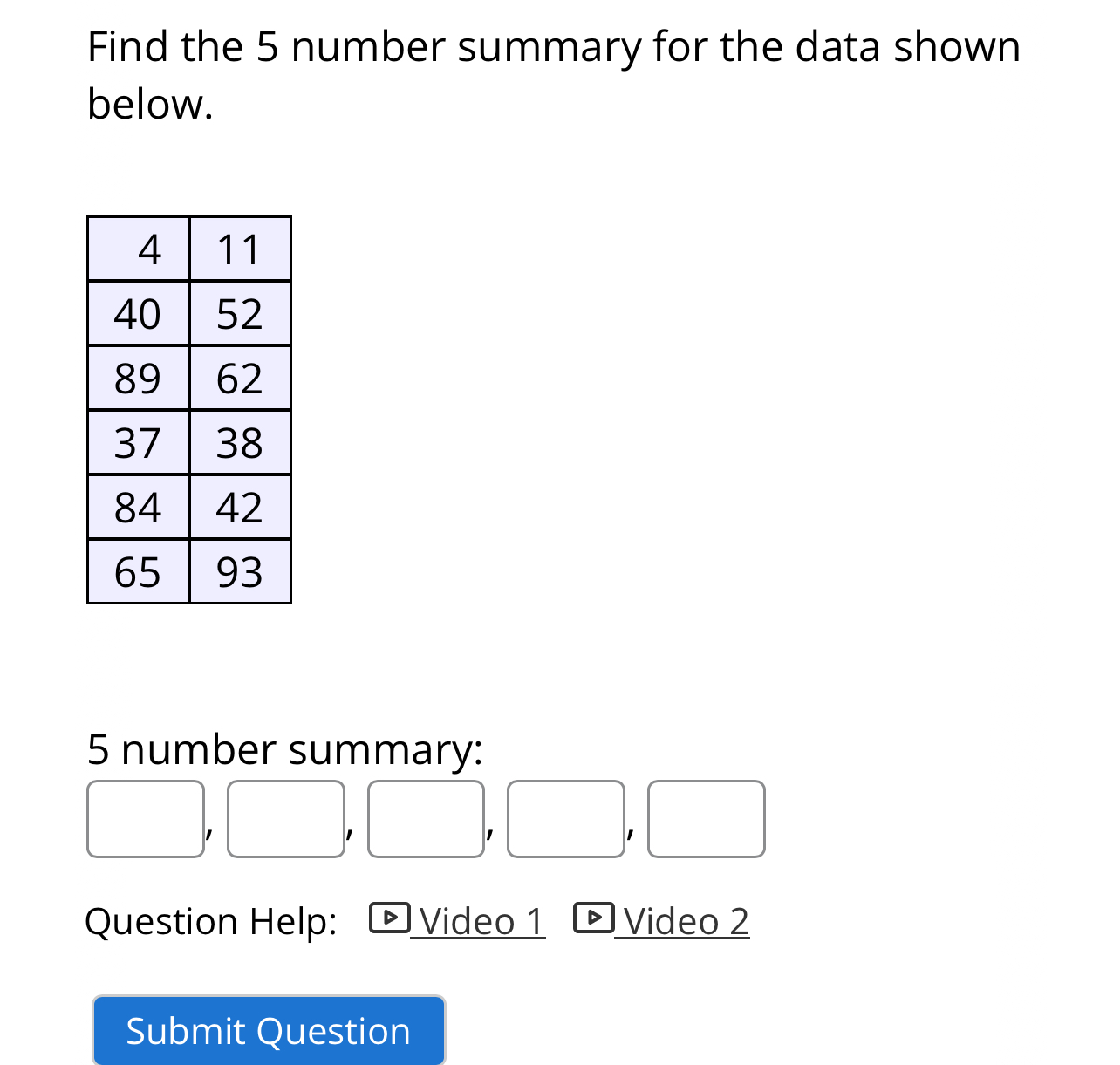
Task: Click the middle answer box for the median
Action: click(426, 819)
